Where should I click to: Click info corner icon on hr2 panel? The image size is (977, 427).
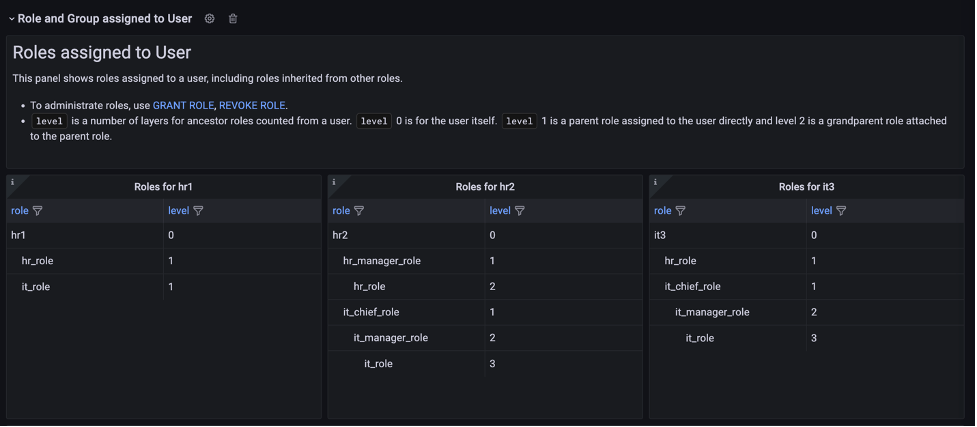pos(334,182)
